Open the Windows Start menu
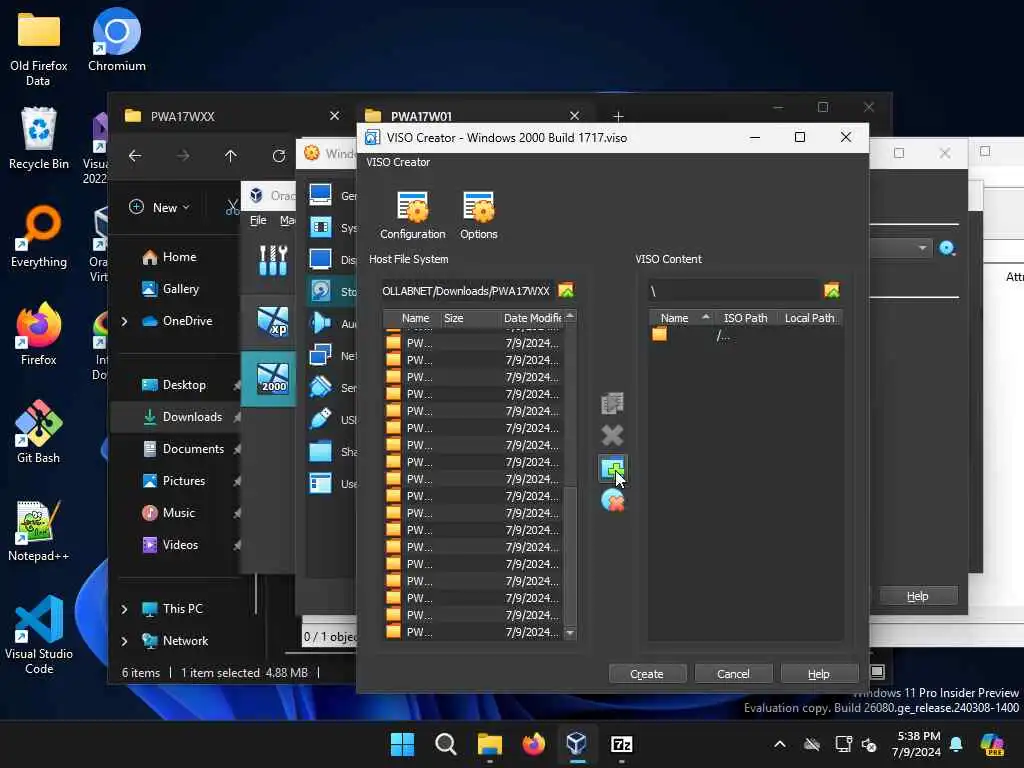 402,744
